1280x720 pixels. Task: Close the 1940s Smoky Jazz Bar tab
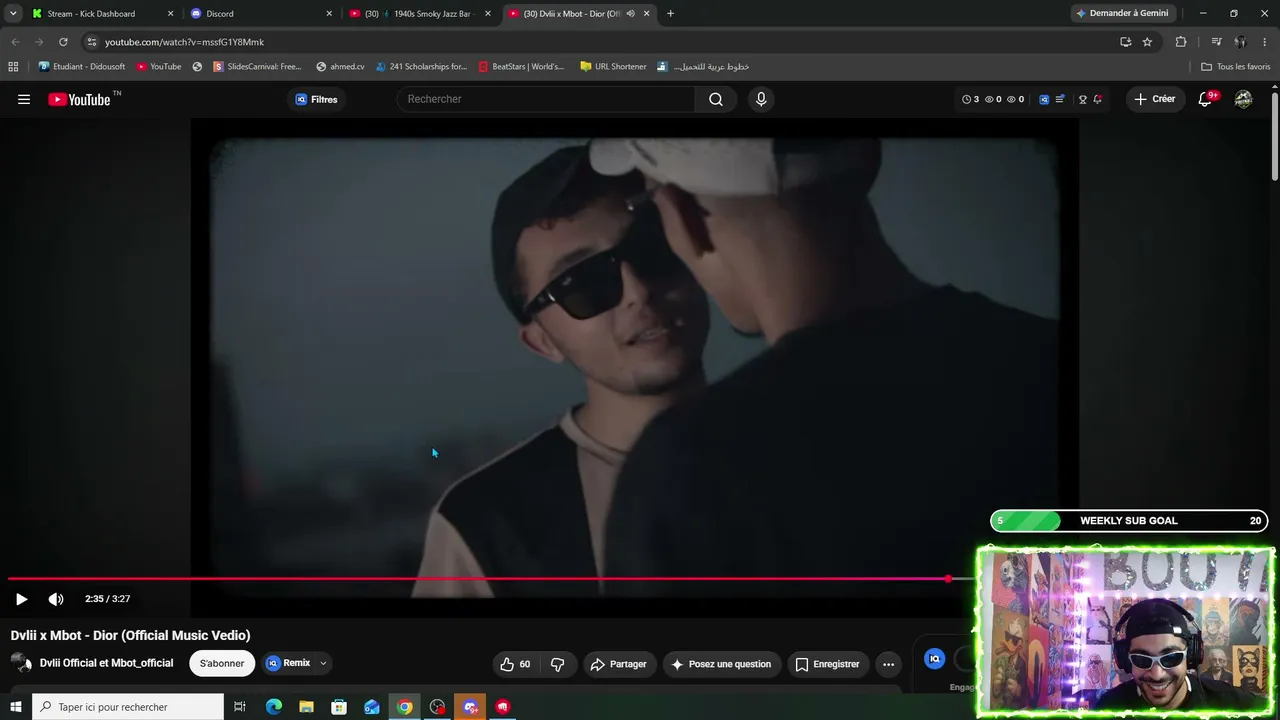488,14
